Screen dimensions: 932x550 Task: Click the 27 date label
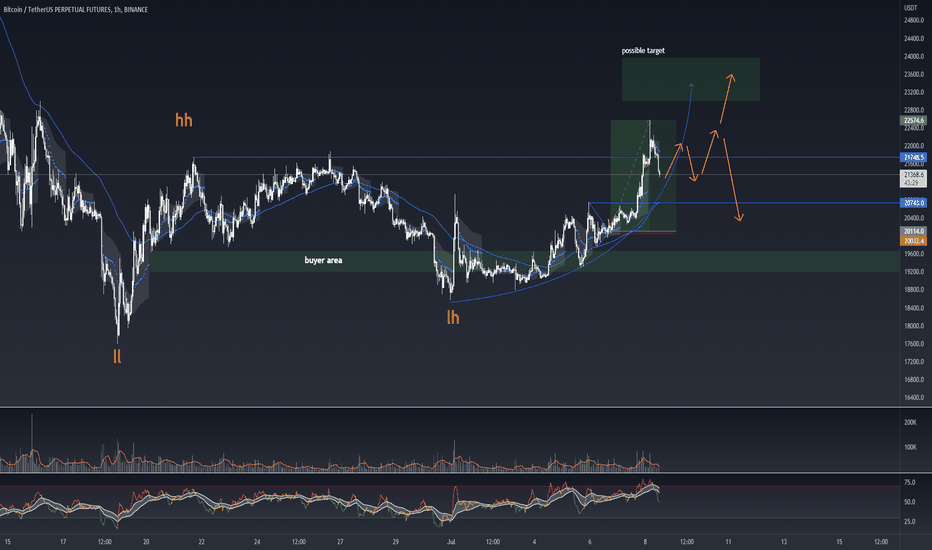pos(341,542)
